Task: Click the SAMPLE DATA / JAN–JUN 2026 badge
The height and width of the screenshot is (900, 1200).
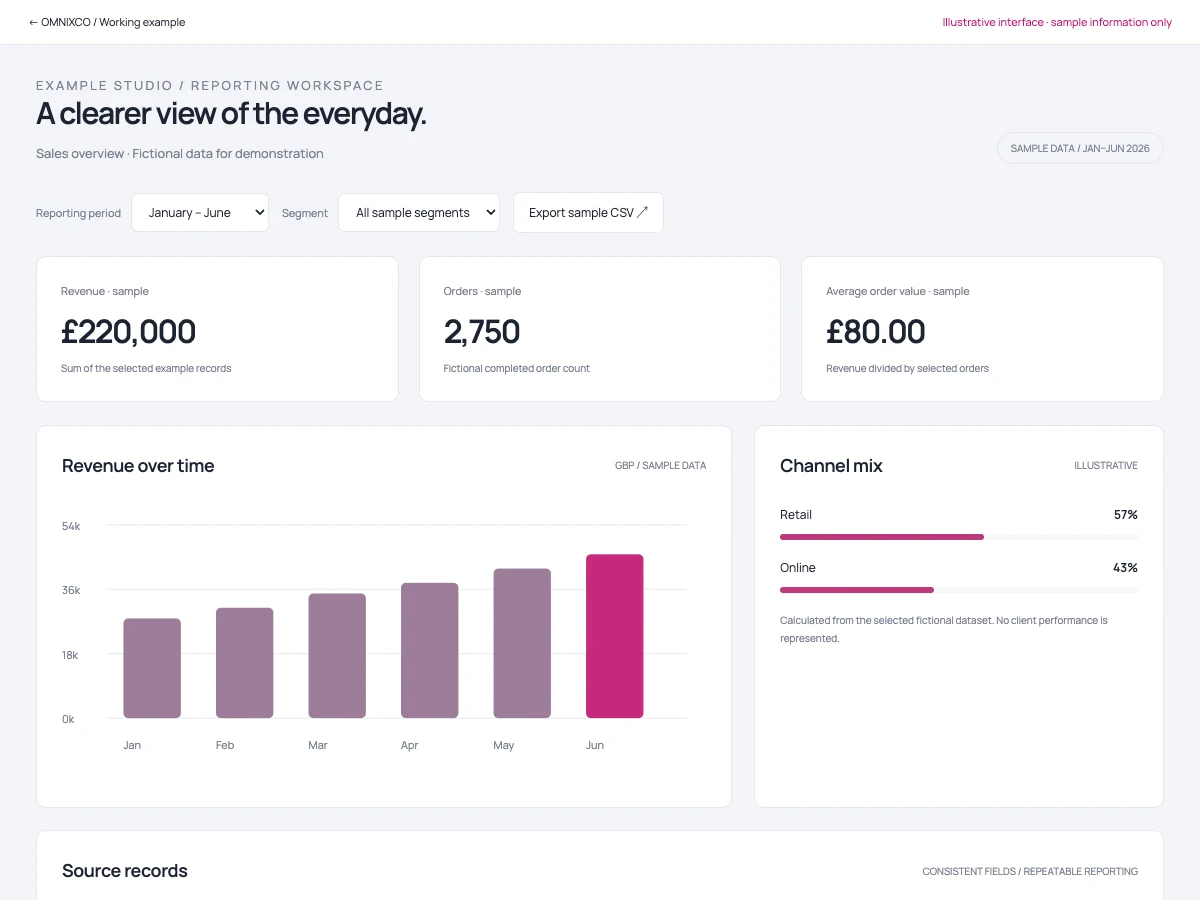Action: [x=1080, y=148]
